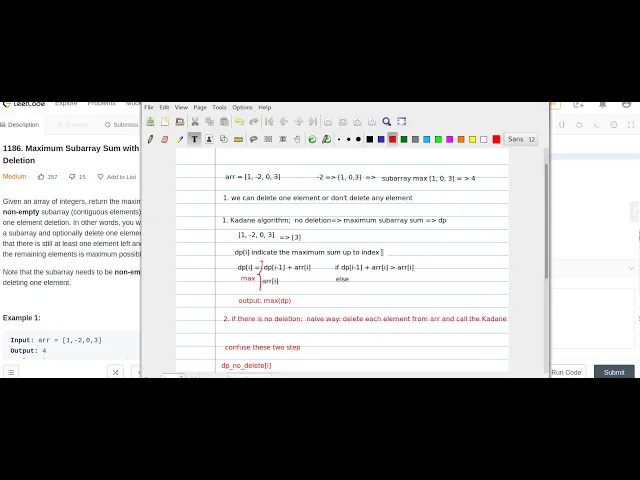Pick the dark green color swatch
This screenshot has height=480, width=640.
click(x=404, y=139)
